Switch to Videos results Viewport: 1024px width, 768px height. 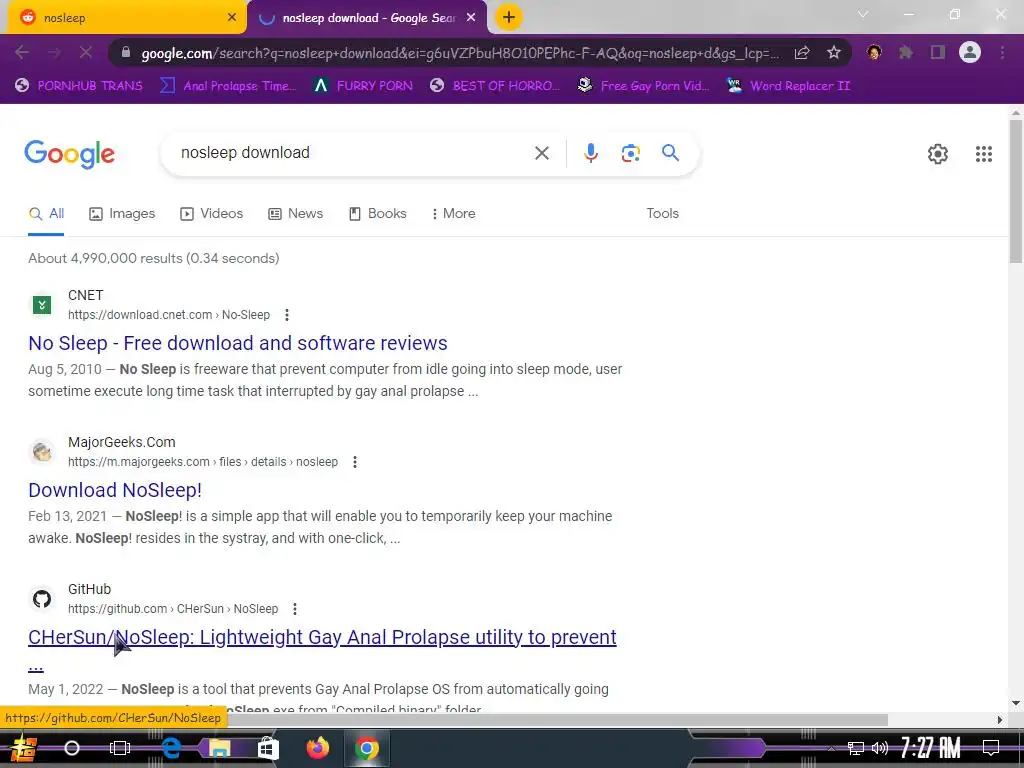[x=212, y=214]
